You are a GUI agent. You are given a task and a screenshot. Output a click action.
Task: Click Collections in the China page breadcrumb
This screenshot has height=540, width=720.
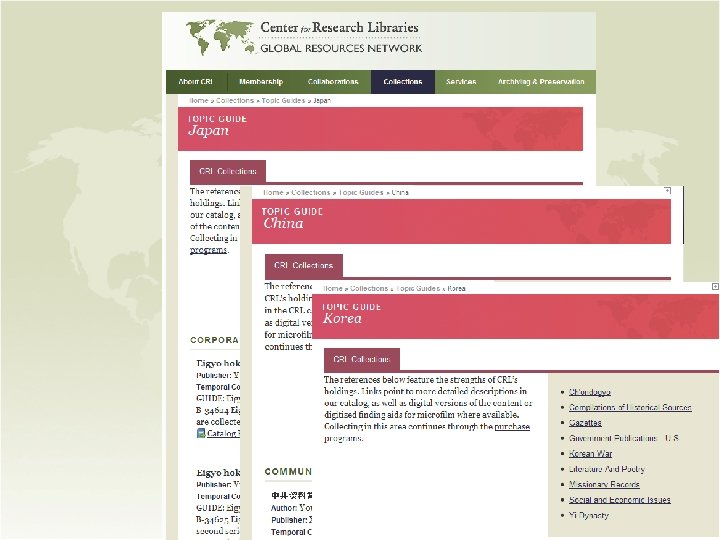pyautogui.click(x=310, y=192)
